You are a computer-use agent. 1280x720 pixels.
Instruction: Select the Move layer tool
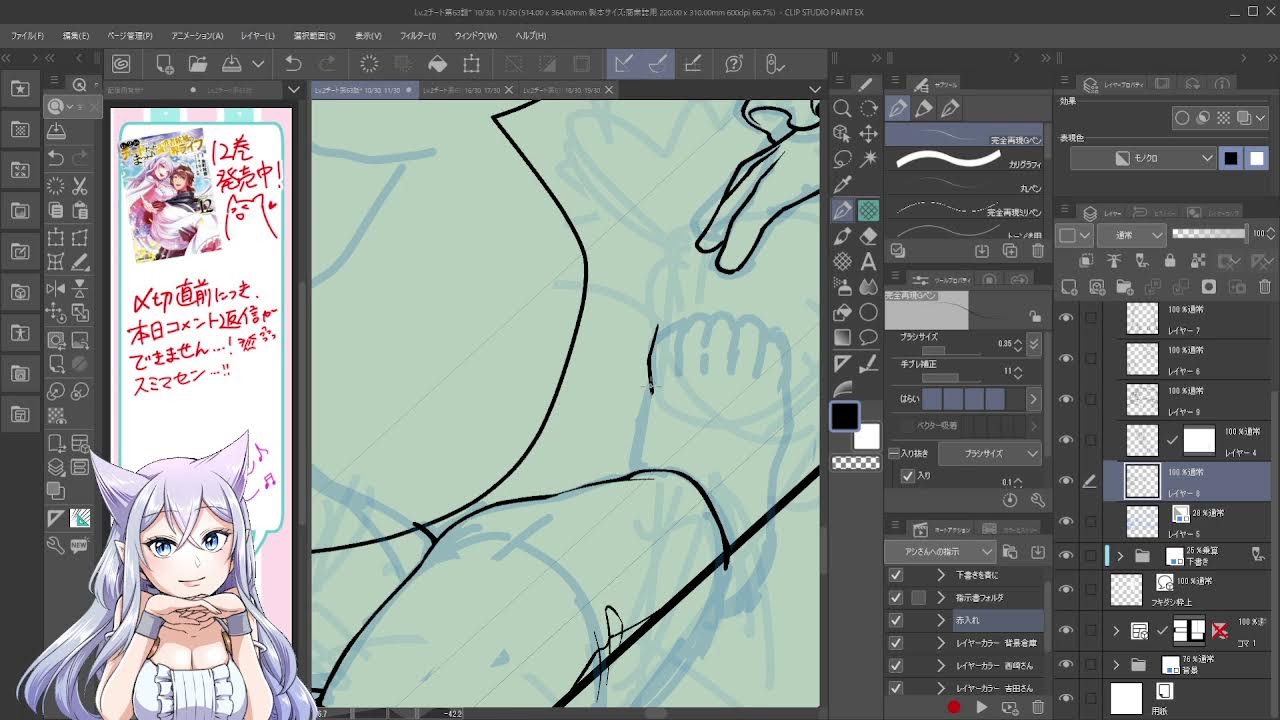pos(868,133)
